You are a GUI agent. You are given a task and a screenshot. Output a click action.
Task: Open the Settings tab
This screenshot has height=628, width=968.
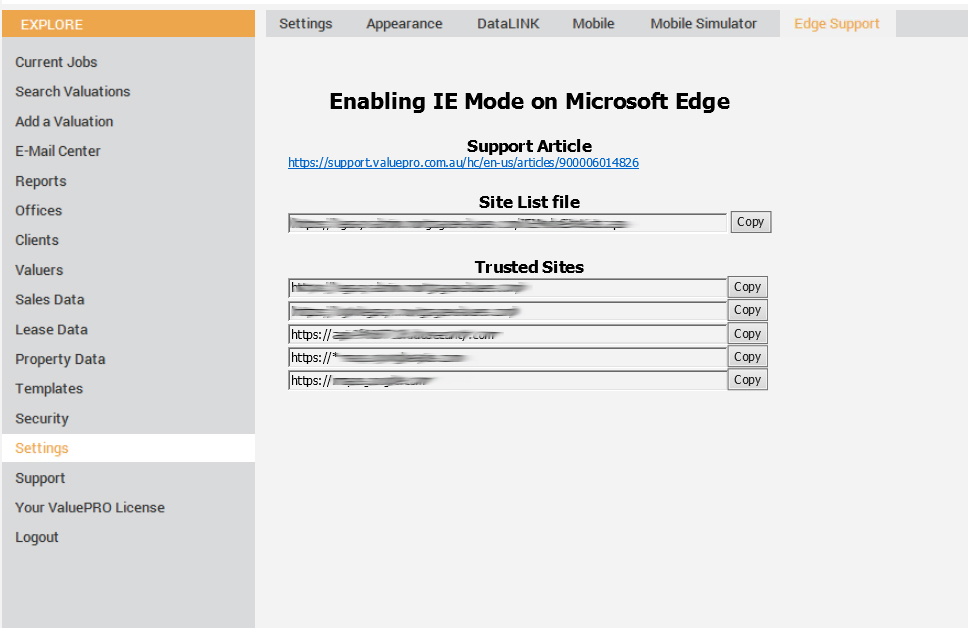(306, 23)
